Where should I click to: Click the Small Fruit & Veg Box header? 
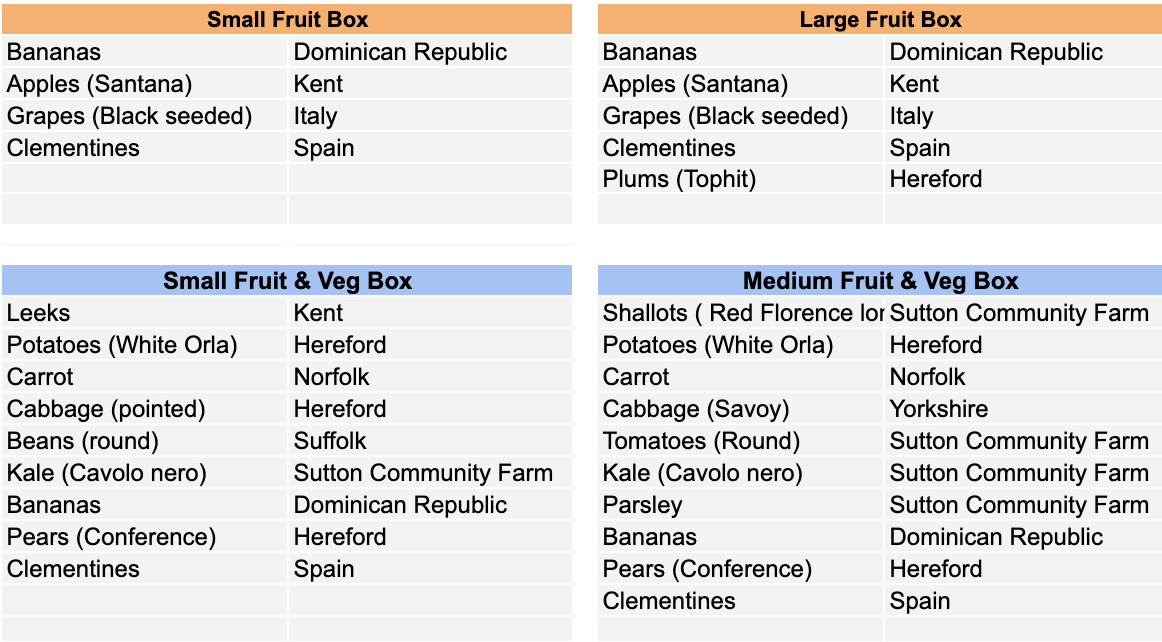287,280
